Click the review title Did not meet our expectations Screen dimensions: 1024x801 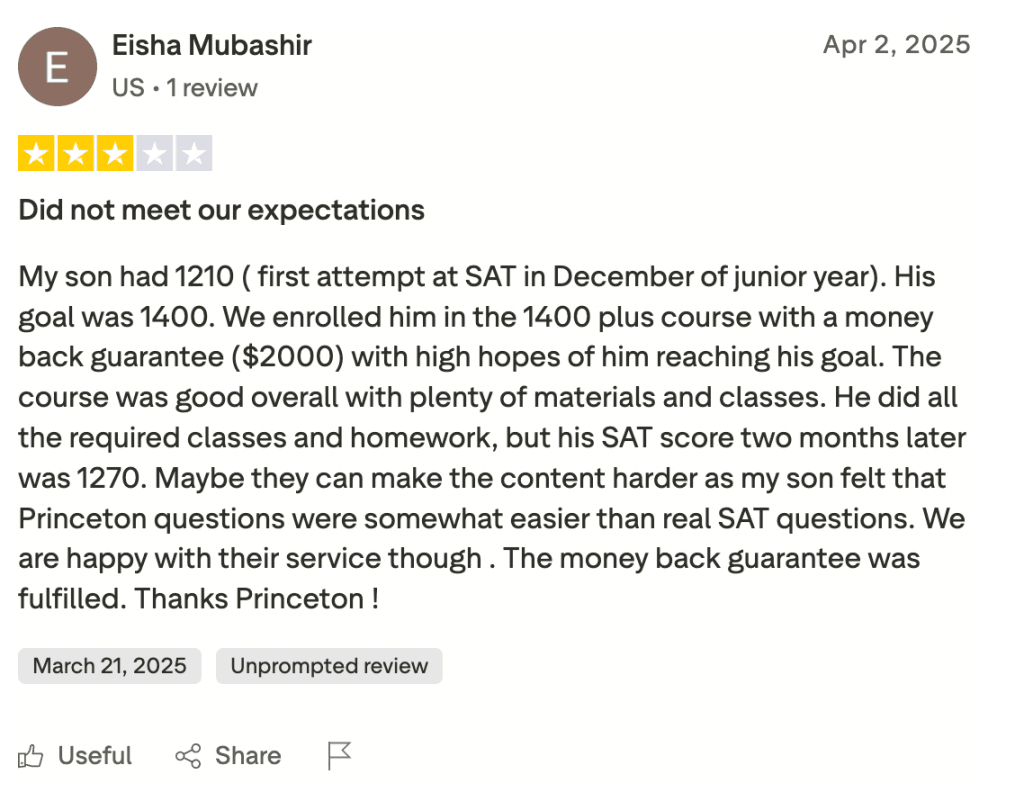pyautogui.click(x=221, y=210)
